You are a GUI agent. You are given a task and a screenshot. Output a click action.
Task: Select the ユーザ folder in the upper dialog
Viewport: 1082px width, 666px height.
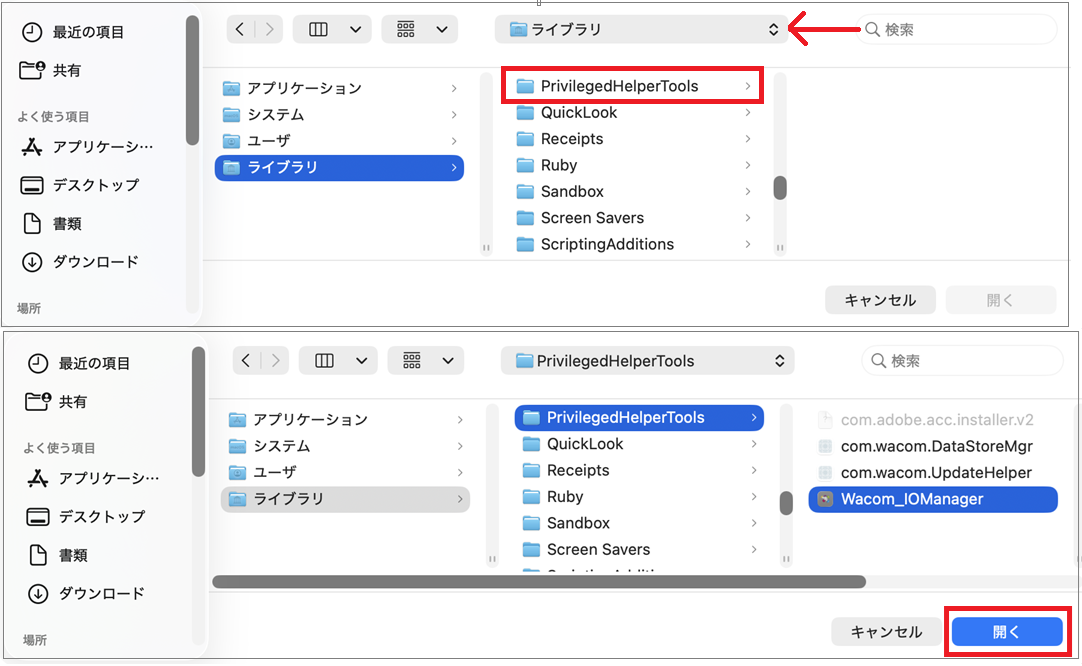[340, 141]
